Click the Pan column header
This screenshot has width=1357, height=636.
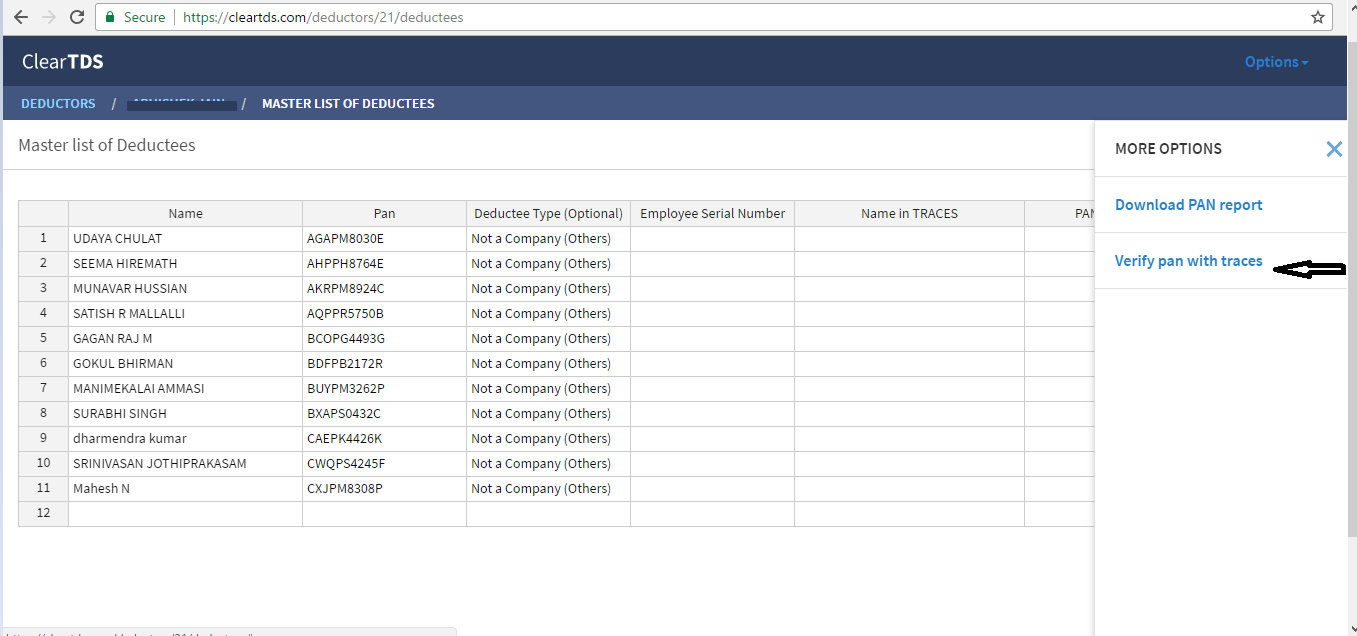384,213
